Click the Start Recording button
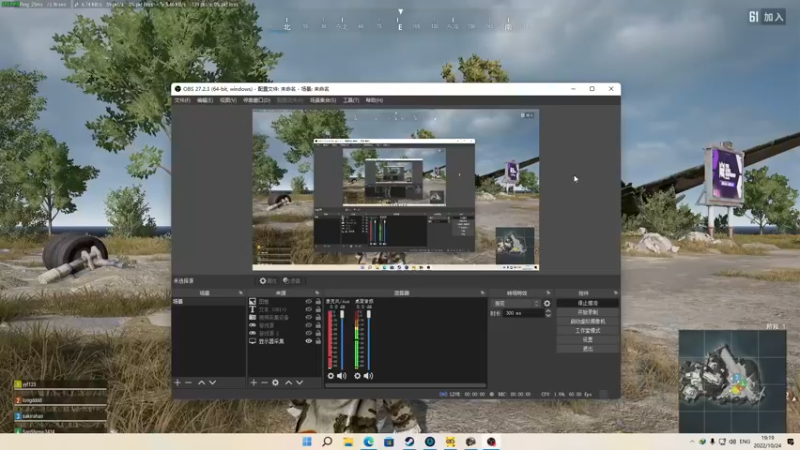 pos(587,312)
